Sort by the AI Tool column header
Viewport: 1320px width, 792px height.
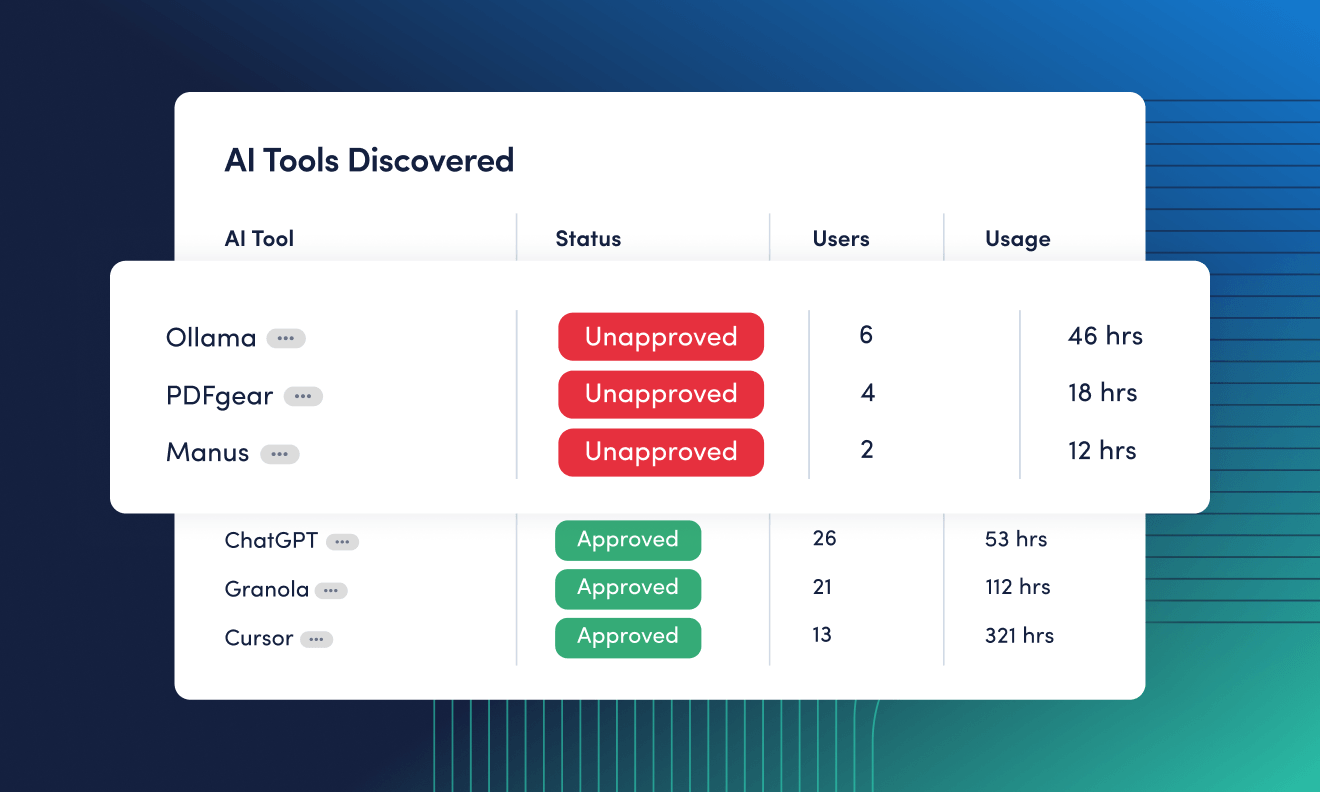click(259, 239)
